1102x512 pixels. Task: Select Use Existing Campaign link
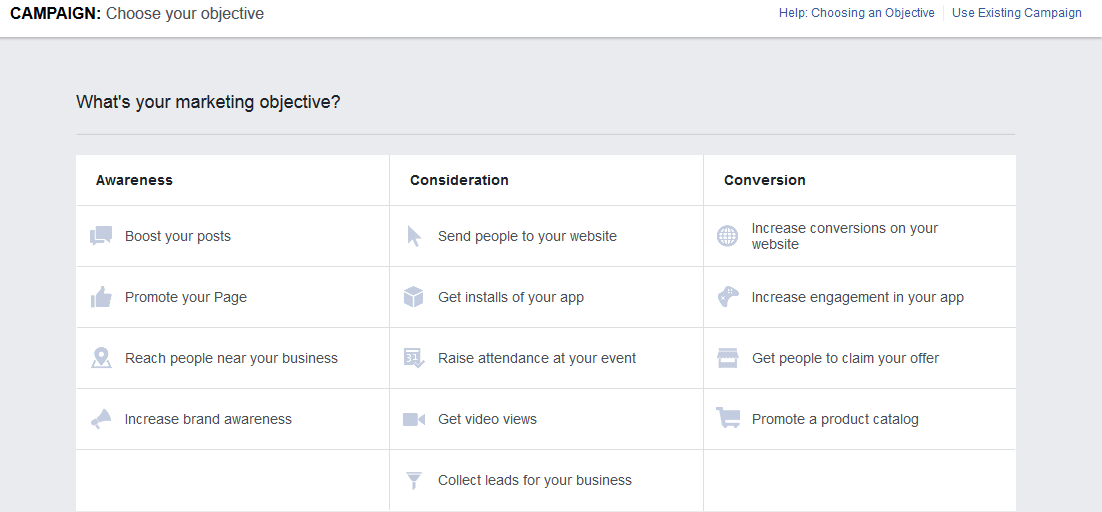[1016, 13]
